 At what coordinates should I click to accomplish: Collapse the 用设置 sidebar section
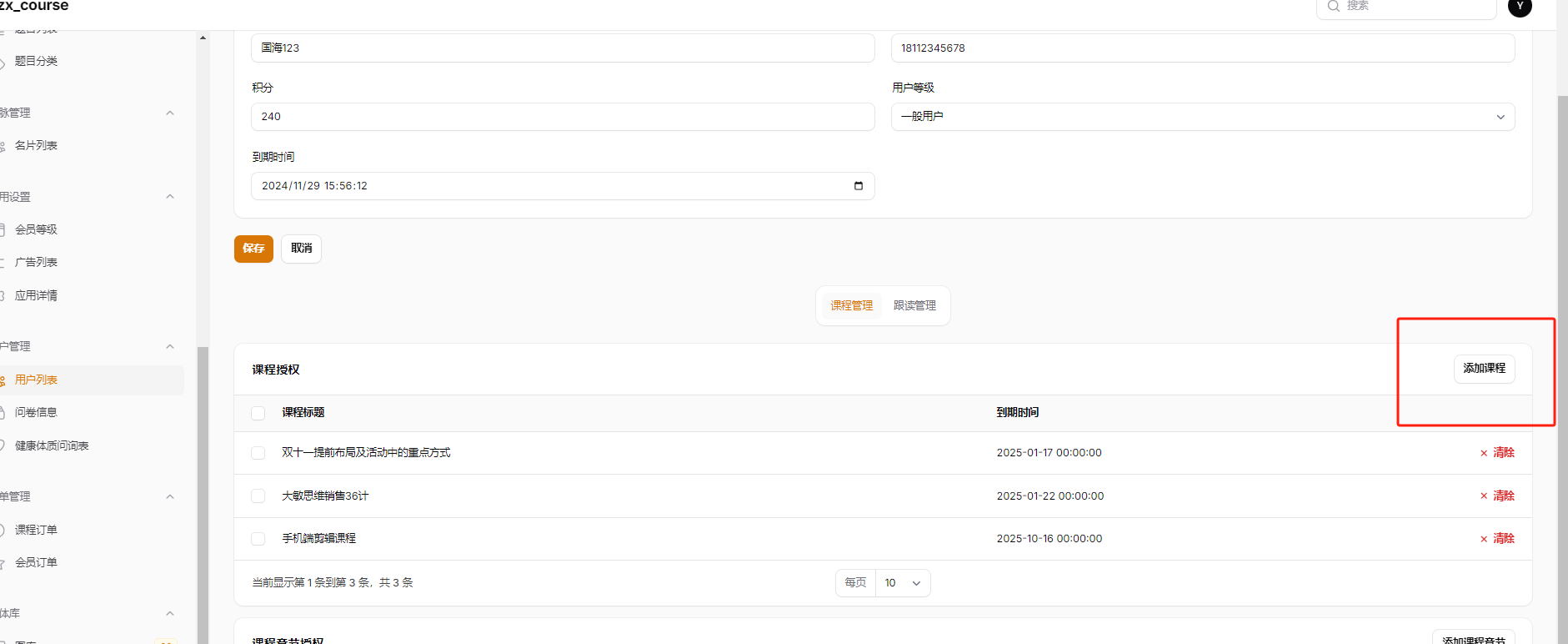170,197
